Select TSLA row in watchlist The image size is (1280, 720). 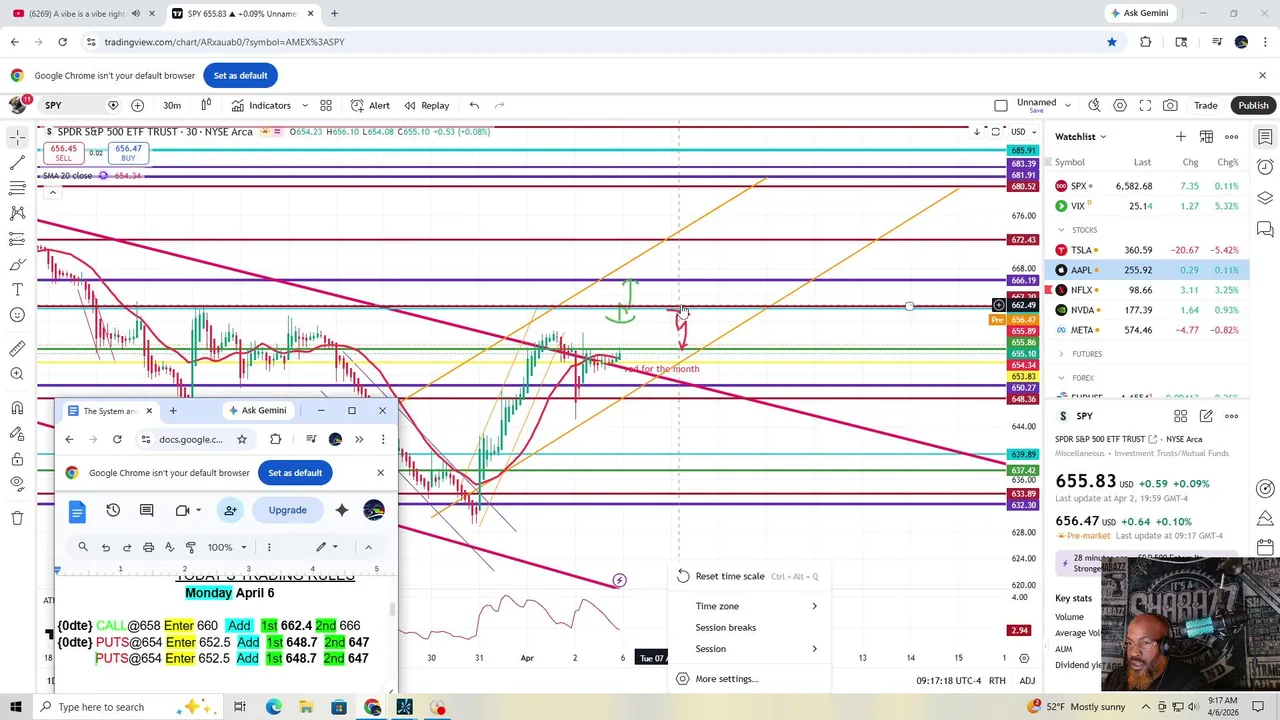(1148, 250)
